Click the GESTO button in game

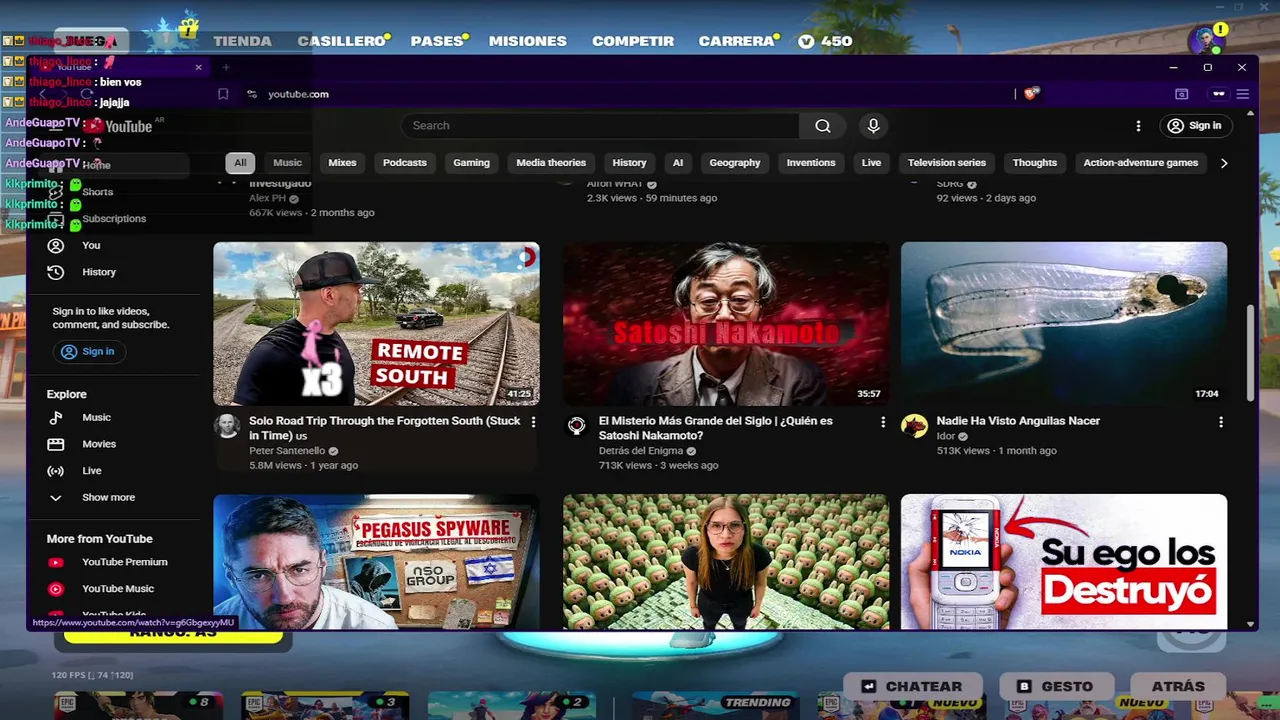pos(1055,686)
